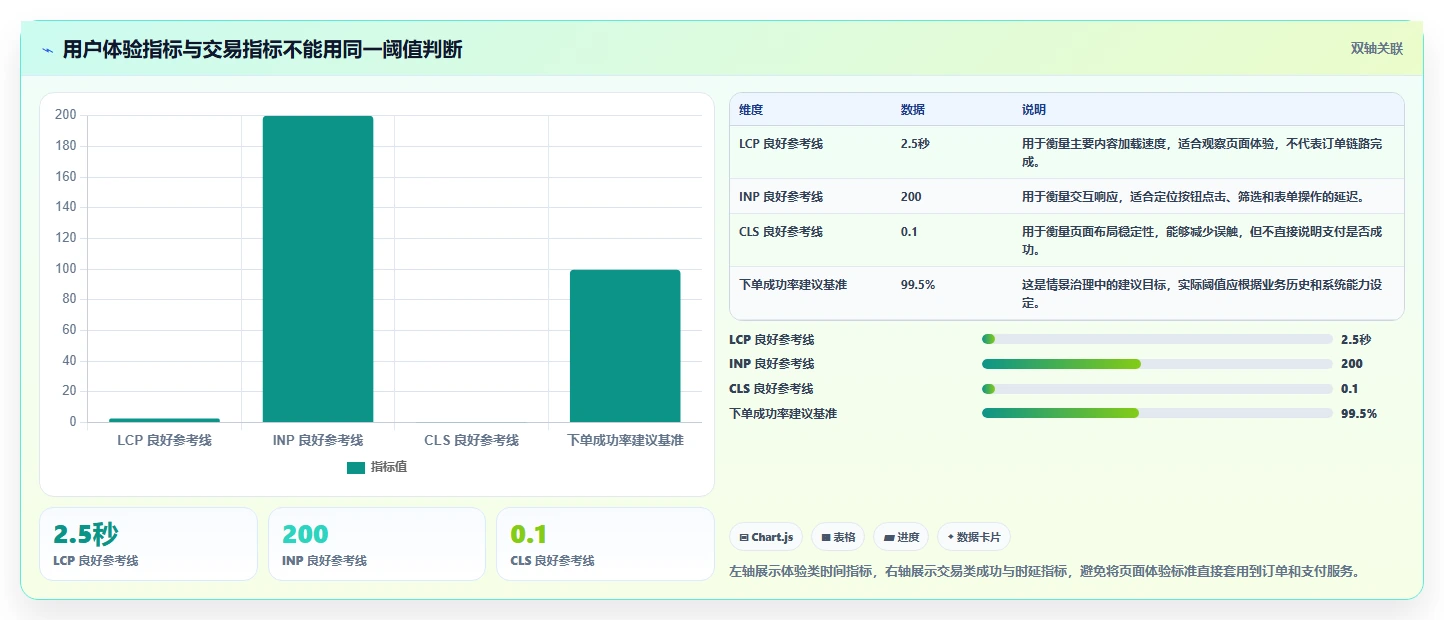Screen dimensions: 1444x620
Task: Click the lightning icon beside the title
Action: pyautogui.click(x=48, y=50)
